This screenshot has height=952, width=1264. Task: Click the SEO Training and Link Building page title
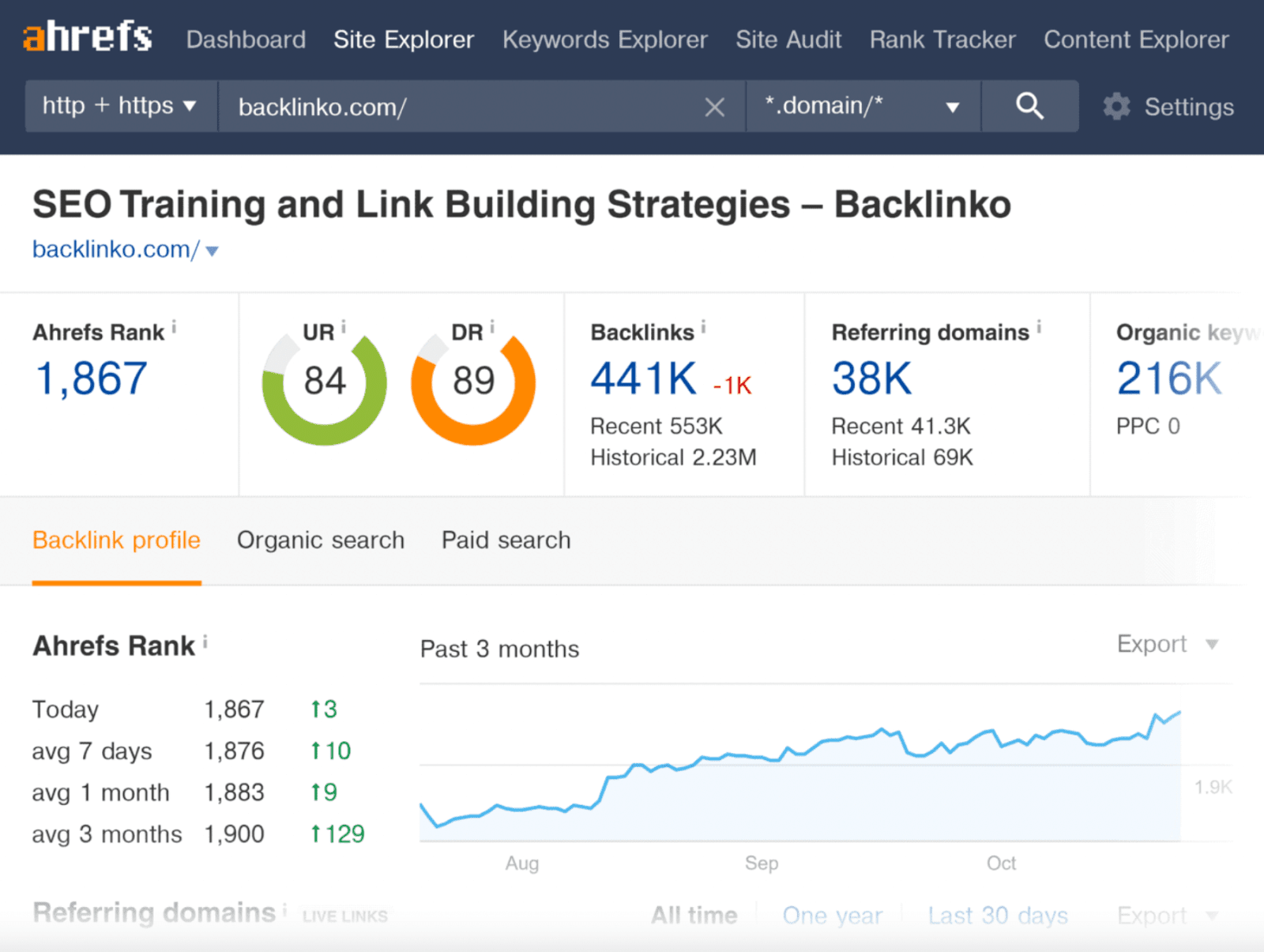[521, 205]
